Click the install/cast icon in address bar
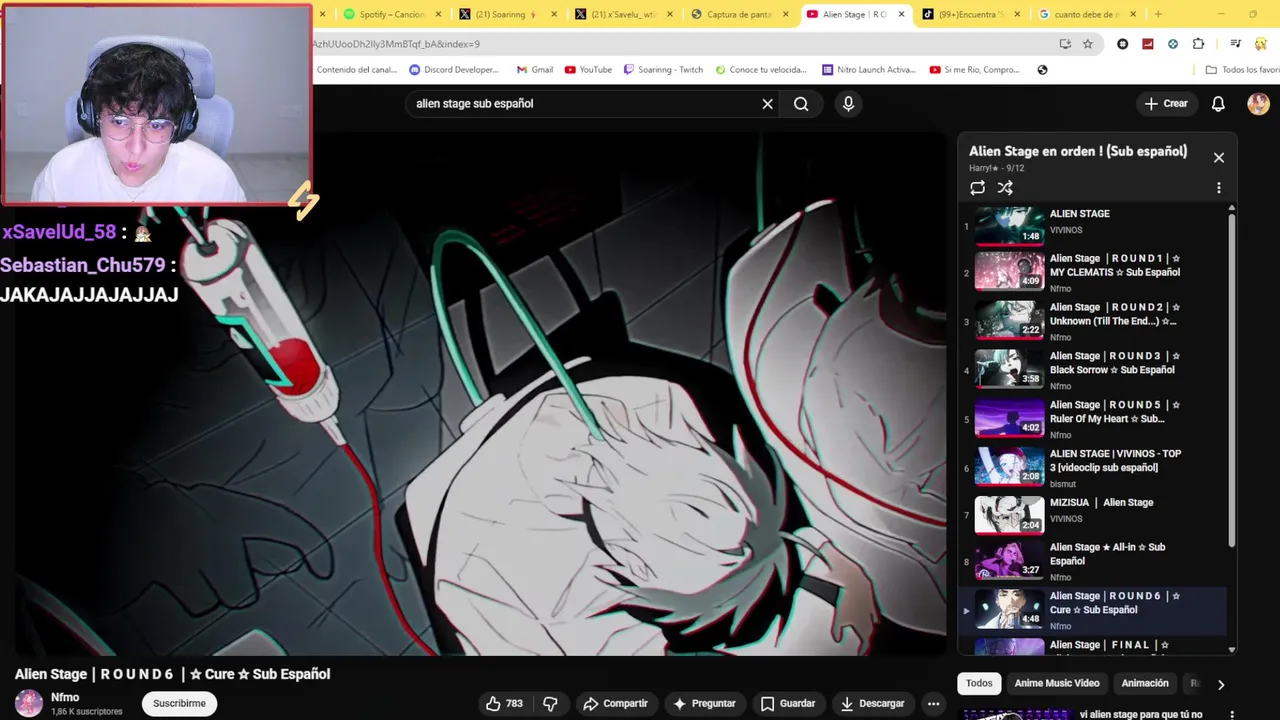 tap(1065, 44)
